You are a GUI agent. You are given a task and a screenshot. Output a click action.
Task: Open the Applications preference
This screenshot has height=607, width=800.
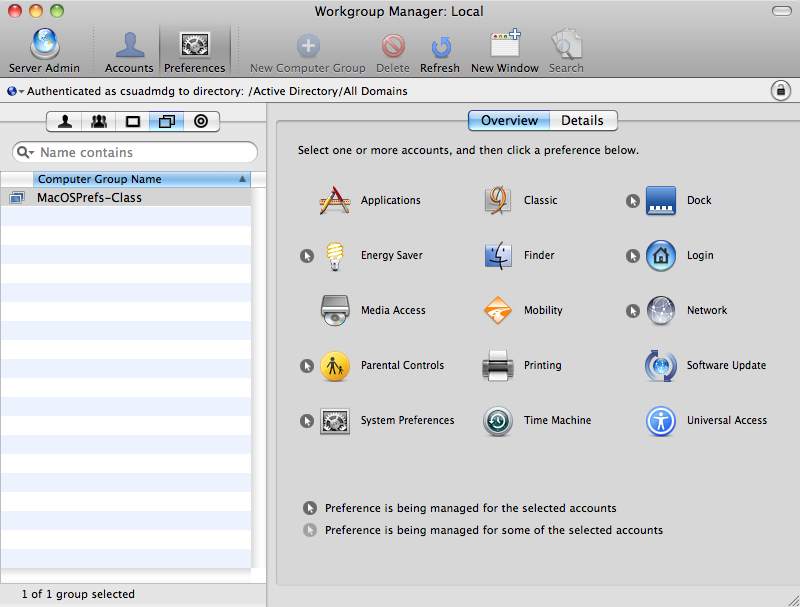pos(335,200)
